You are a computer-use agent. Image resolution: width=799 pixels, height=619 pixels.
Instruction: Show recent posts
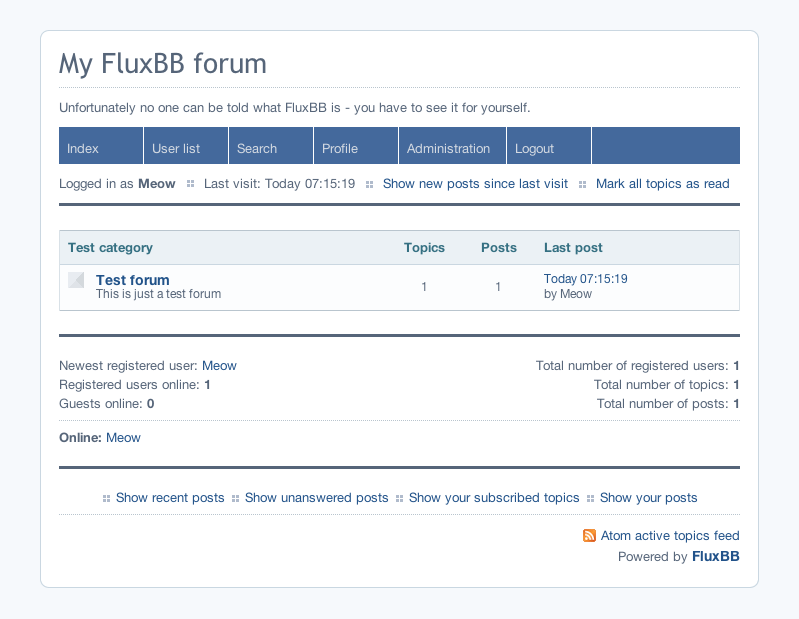170,498
